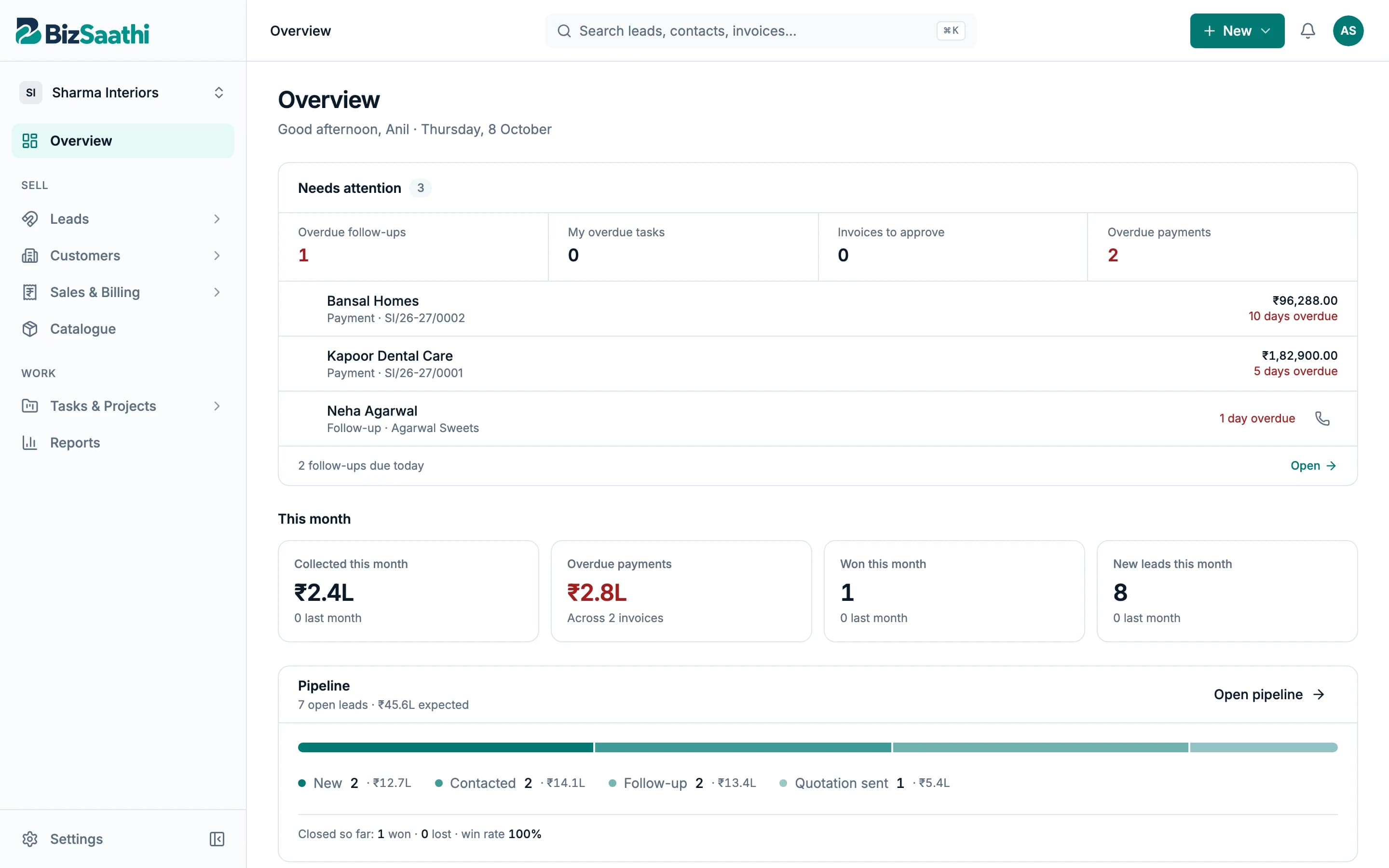This screenshot has width=1389, height=868.
Task: Open Catalogue box icon
Action: pyautogui.click(x=30, y=329)
